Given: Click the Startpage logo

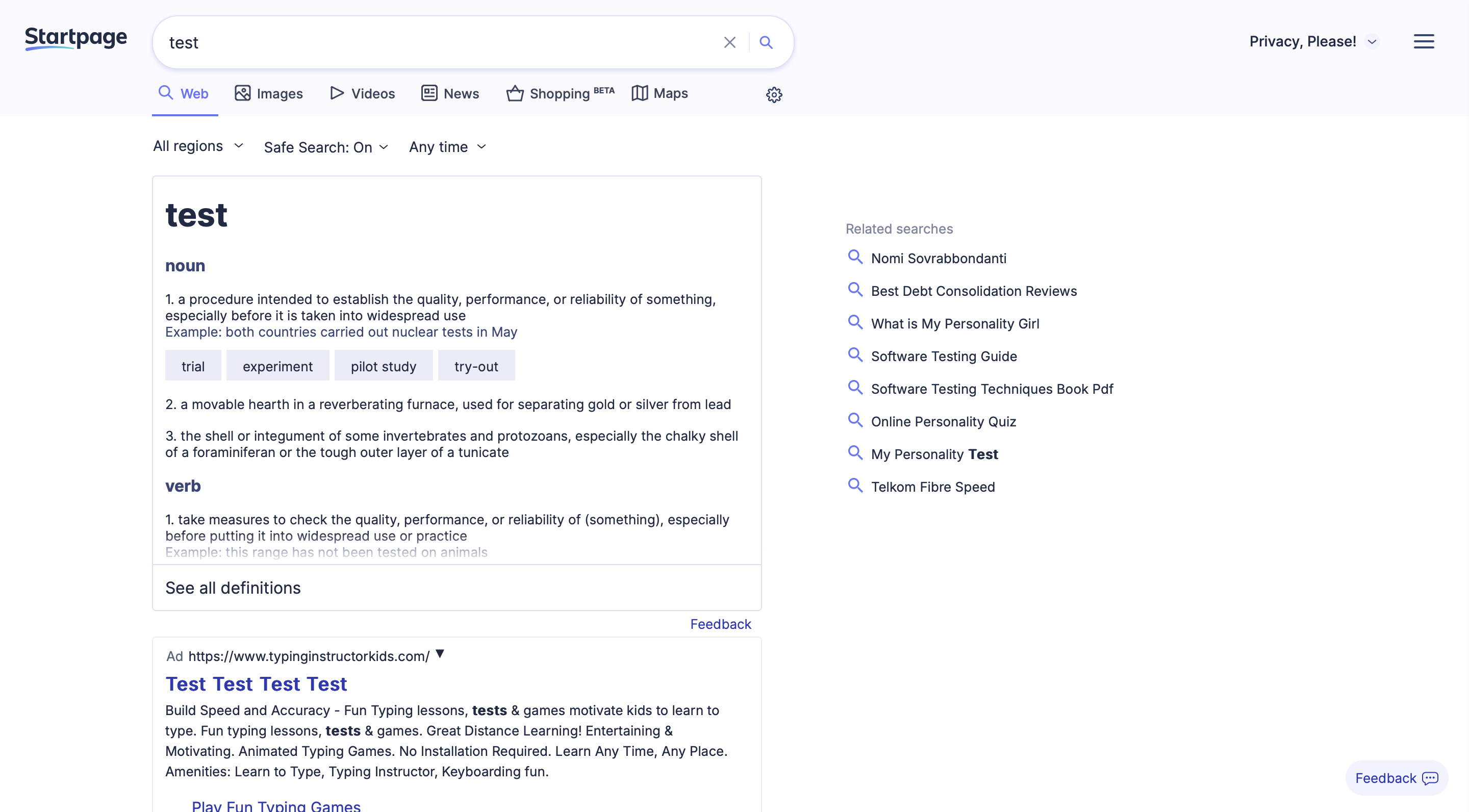Looking at the screenshot, I should [76, 38].
